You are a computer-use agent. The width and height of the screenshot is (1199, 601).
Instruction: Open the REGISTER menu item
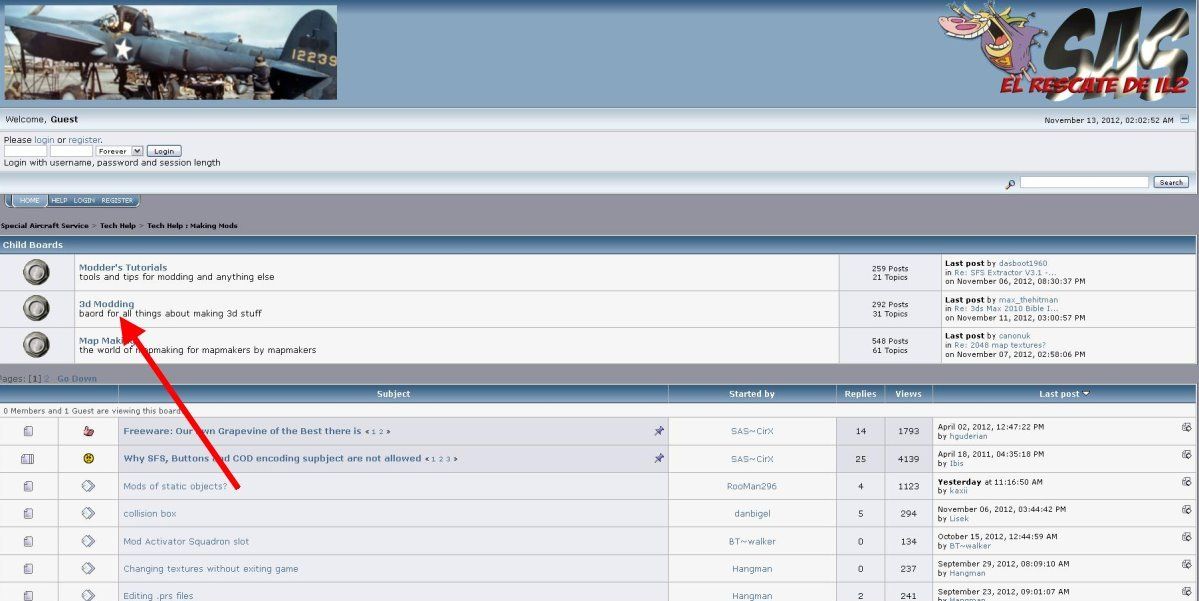coord(117,200)
